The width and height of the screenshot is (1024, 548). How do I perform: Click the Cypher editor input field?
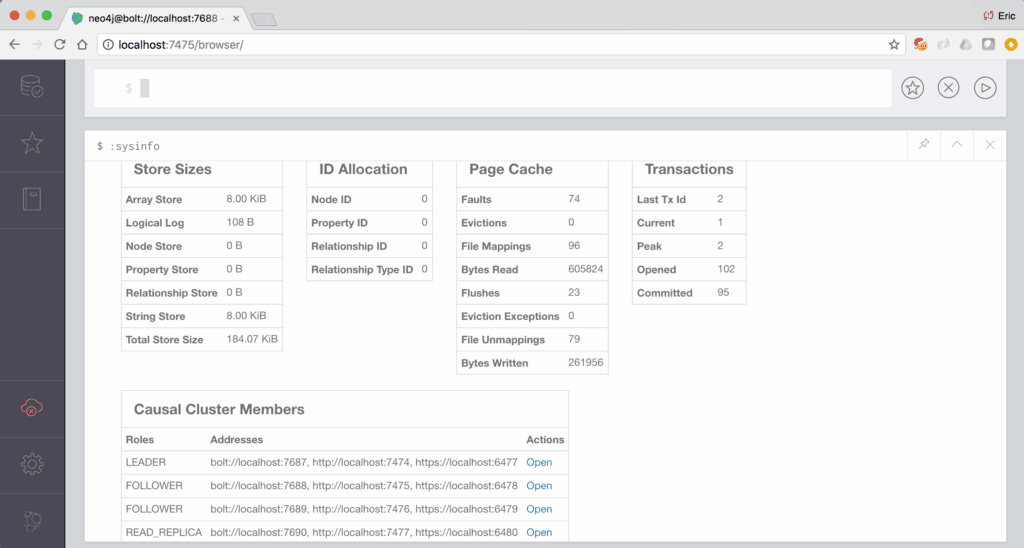pyautogui.click(x=493, y=88)
